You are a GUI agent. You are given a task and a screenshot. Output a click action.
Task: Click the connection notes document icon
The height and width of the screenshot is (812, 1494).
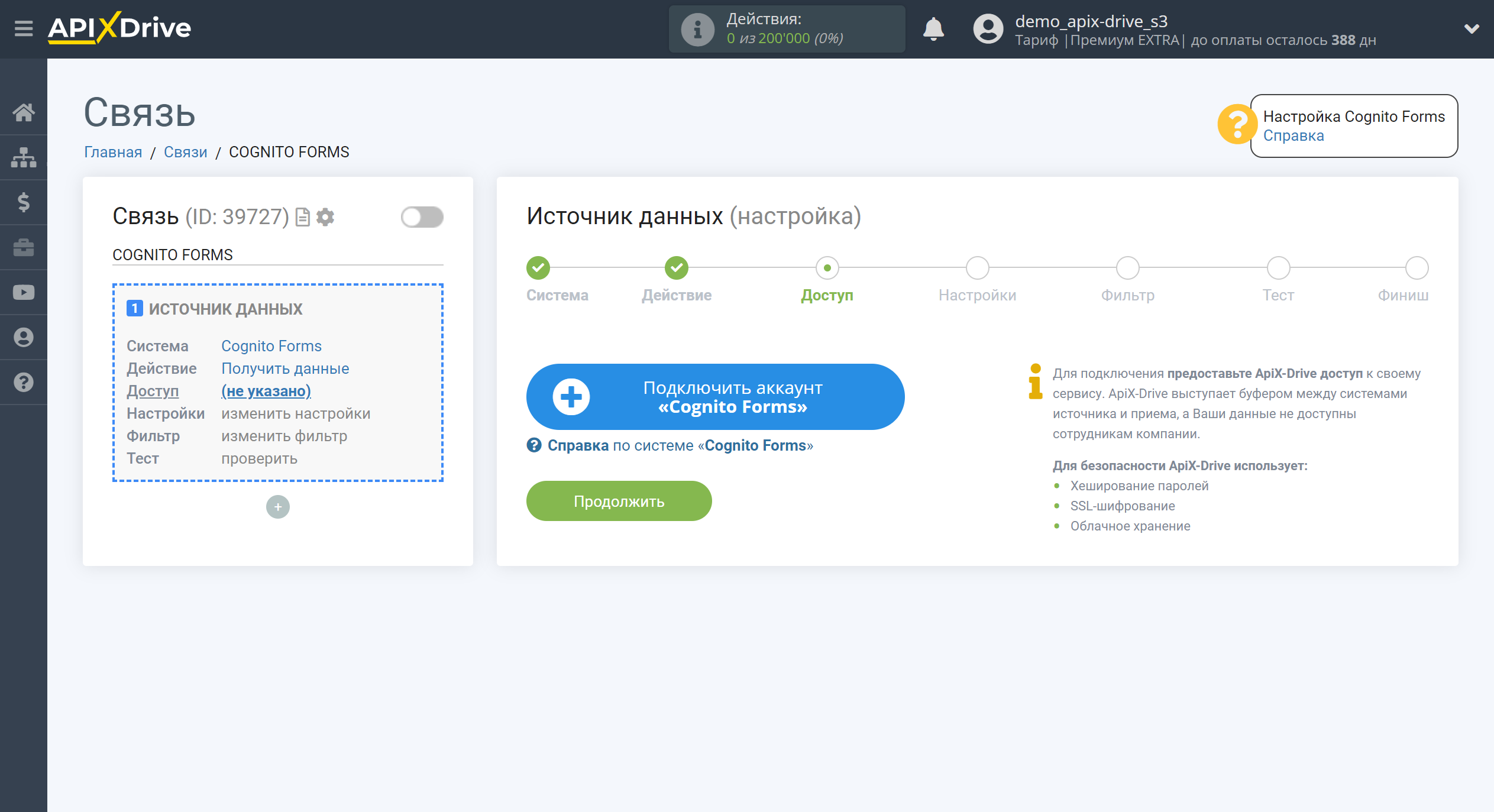[302, 217]
